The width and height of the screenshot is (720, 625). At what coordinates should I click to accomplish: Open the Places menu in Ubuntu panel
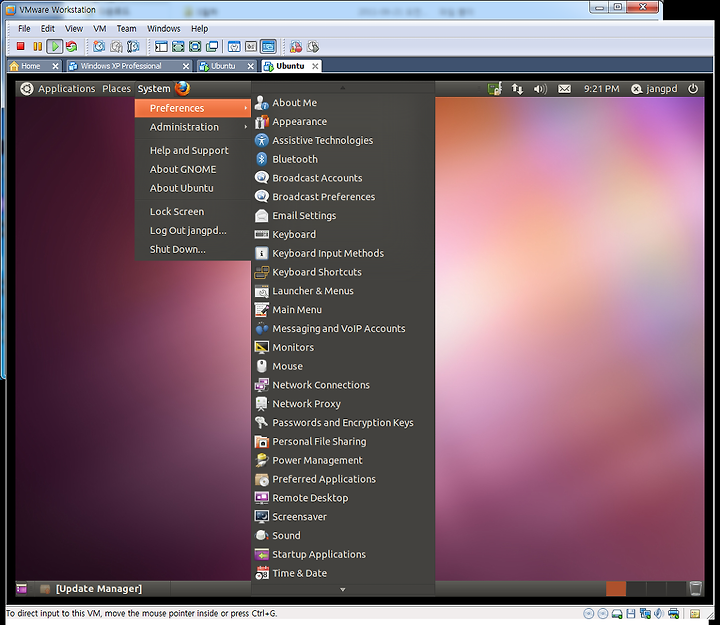(x=116, y=89)
